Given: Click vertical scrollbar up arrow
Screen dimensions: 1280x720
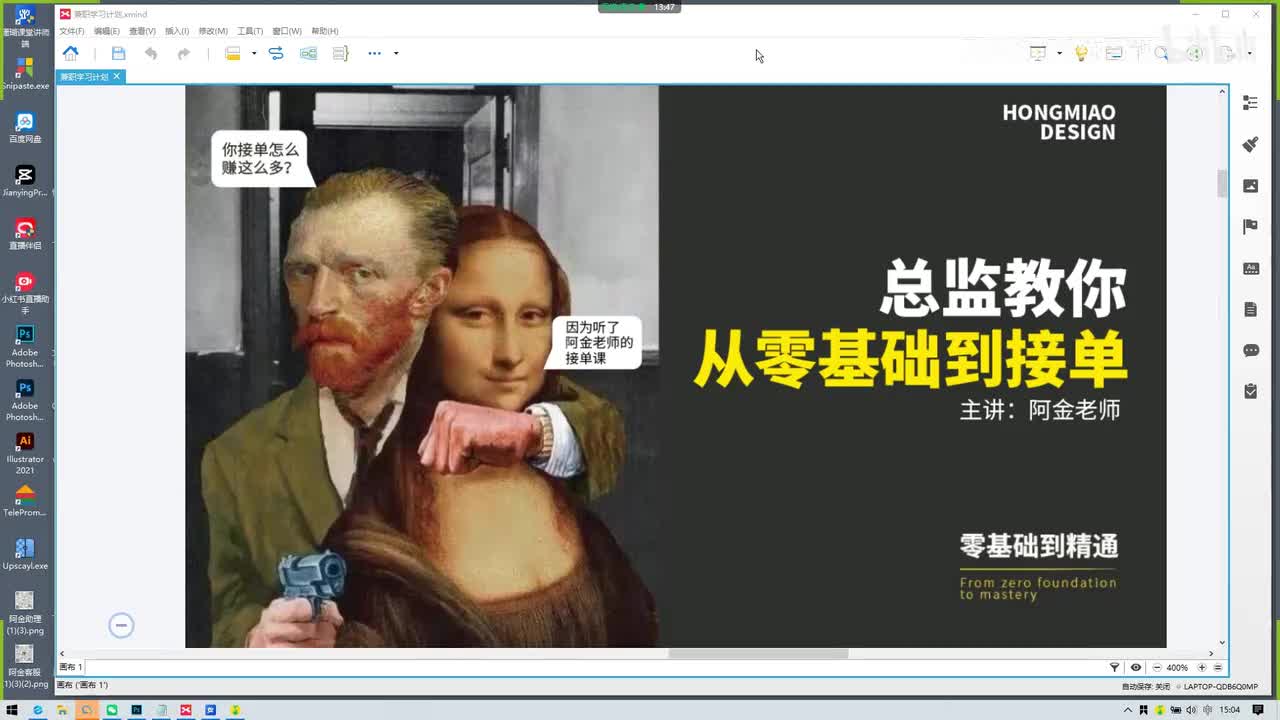Looking at the screenshot, I should click(x=1222, y=92).
